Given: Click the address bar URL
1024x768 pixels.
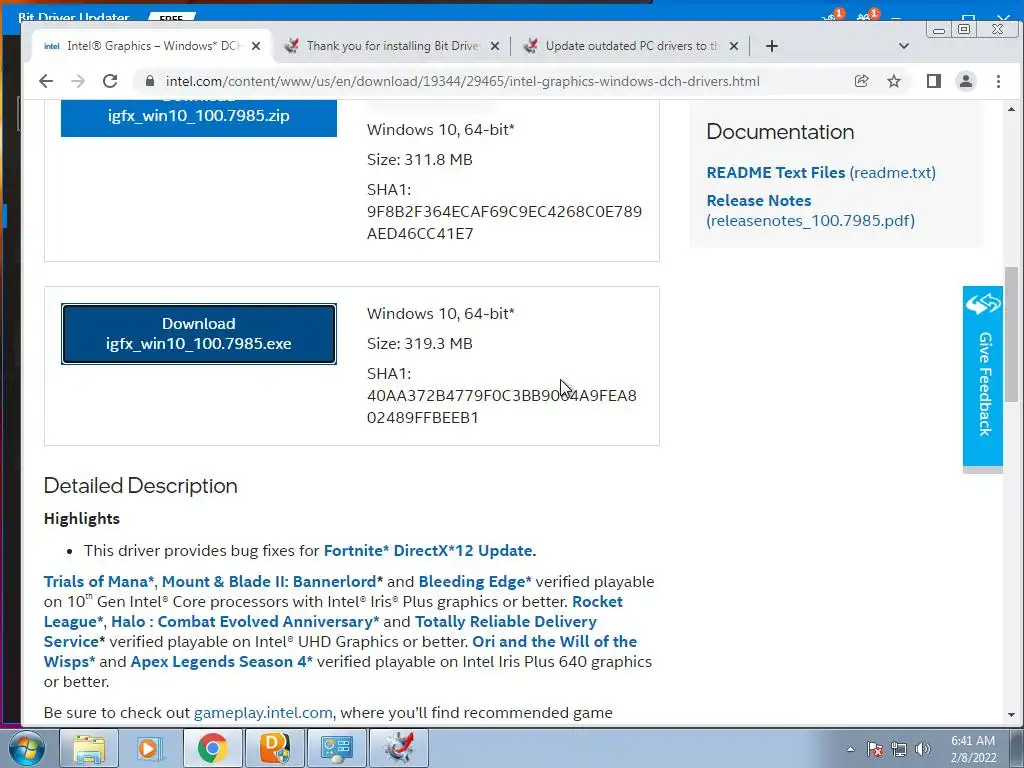Looking at the screenshot, I should 462,82.
